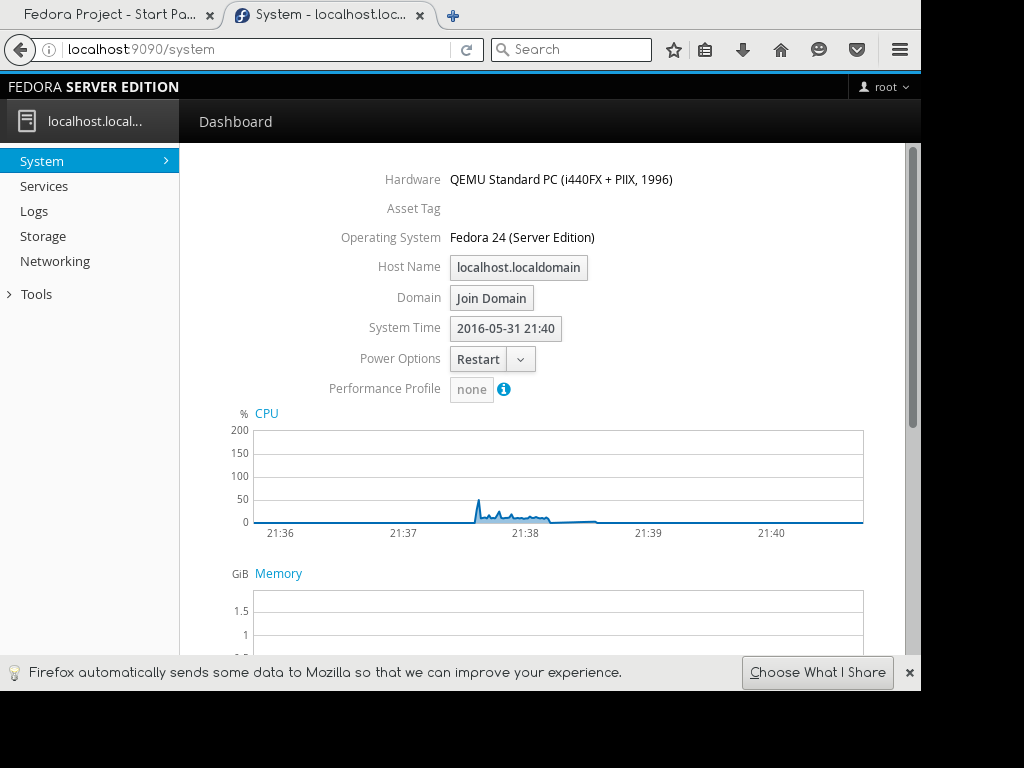Open the Dashboard view
The width and height of the screenshot is (1024, 768).
[x=236, y=122]
